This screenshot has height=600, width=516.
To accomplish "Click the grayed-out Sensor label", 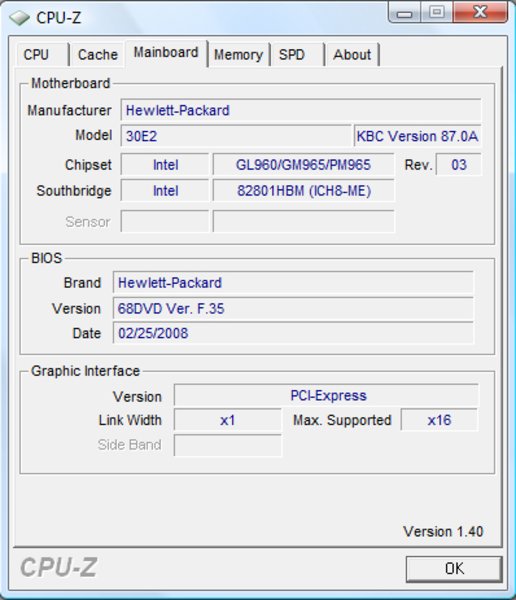I will point(88,222).
